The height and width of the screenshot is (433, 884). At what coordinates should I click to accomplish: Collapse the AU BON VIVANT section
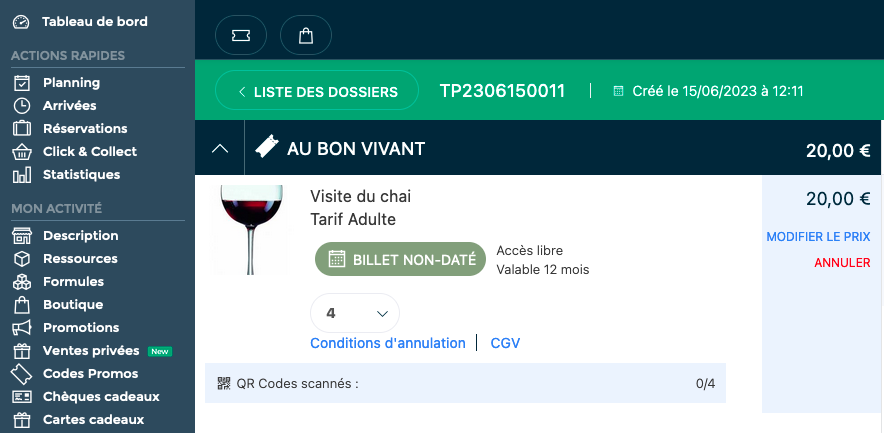[219, 149]
